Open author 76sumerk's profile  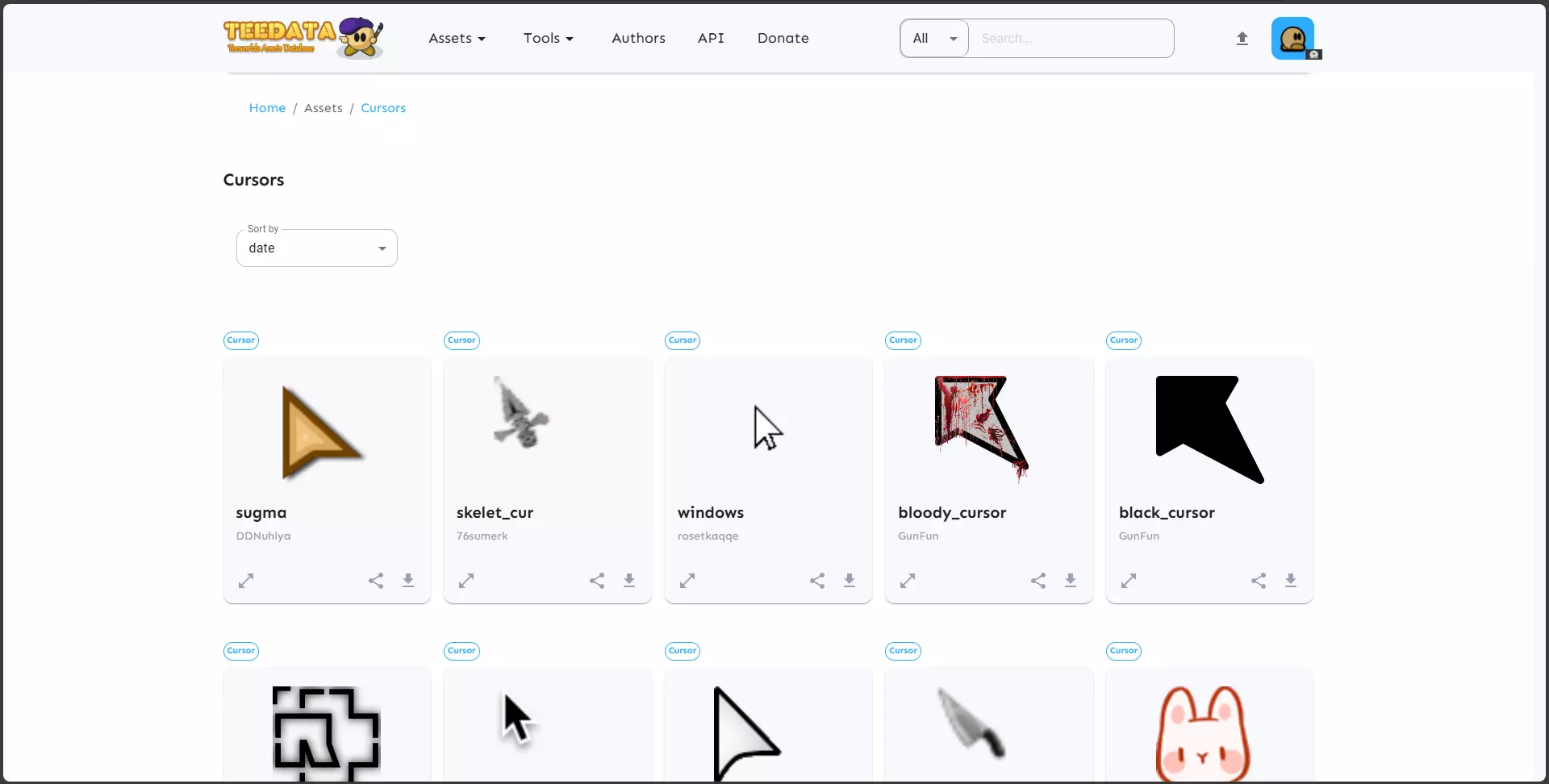pos(482,536)
